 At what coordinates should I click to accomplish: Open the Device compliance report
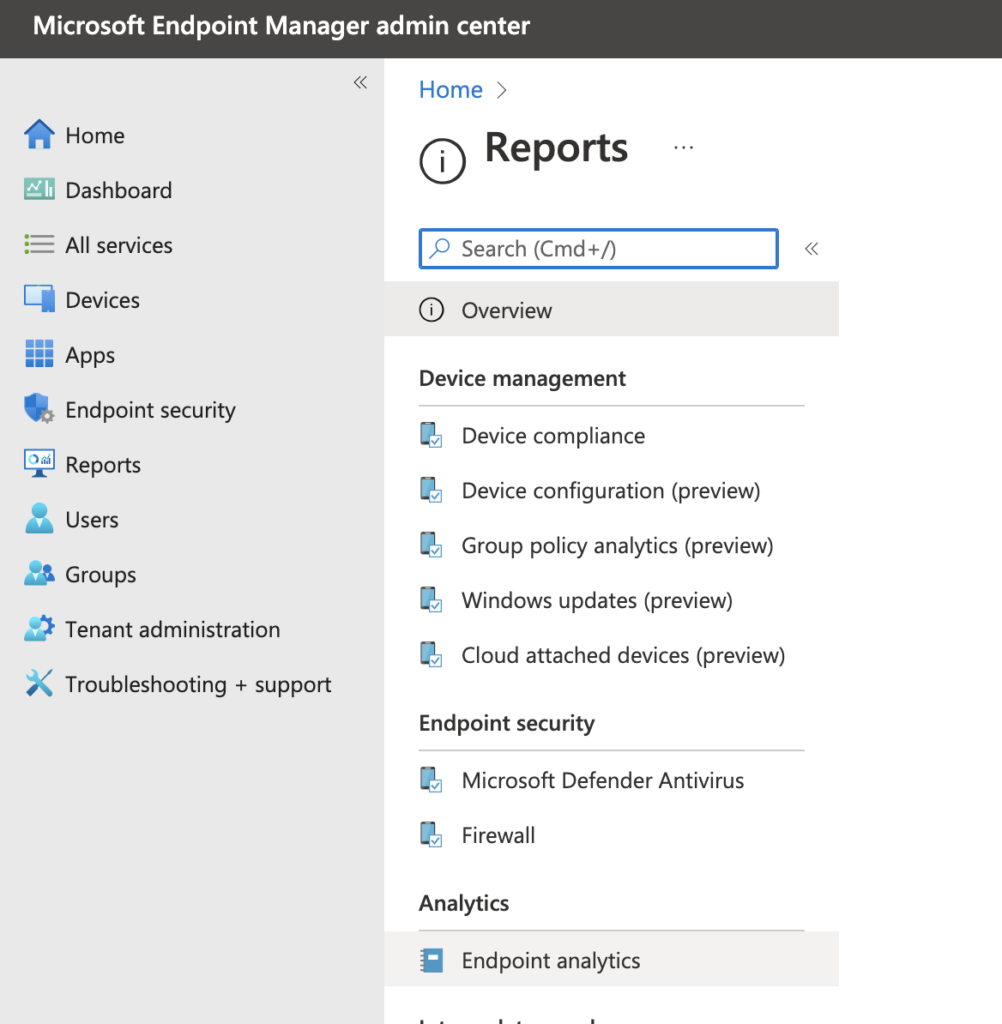click(553, 436)
